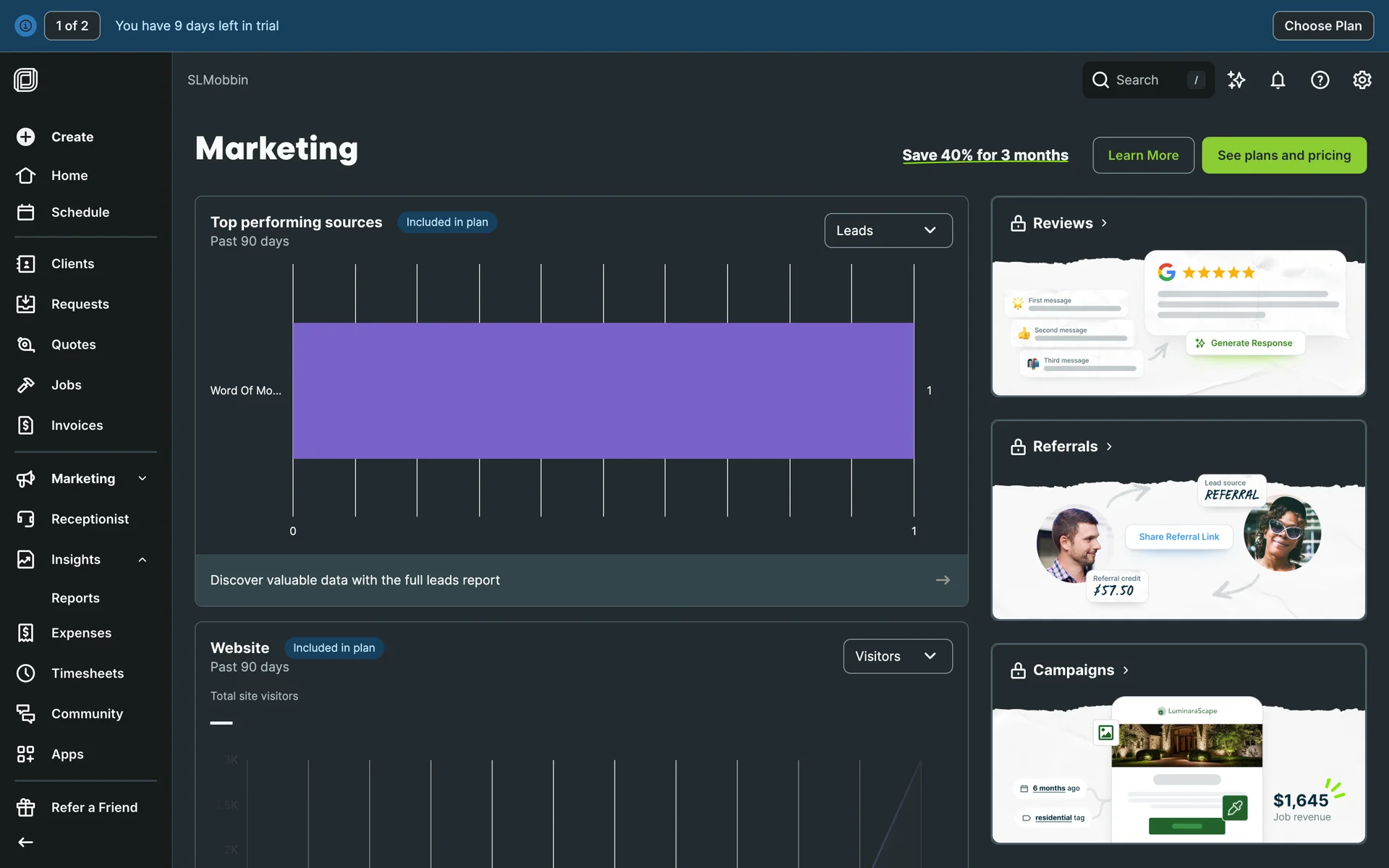Open the settings gear icon
Viewport: 1389px width, 868px height.
1362,80
